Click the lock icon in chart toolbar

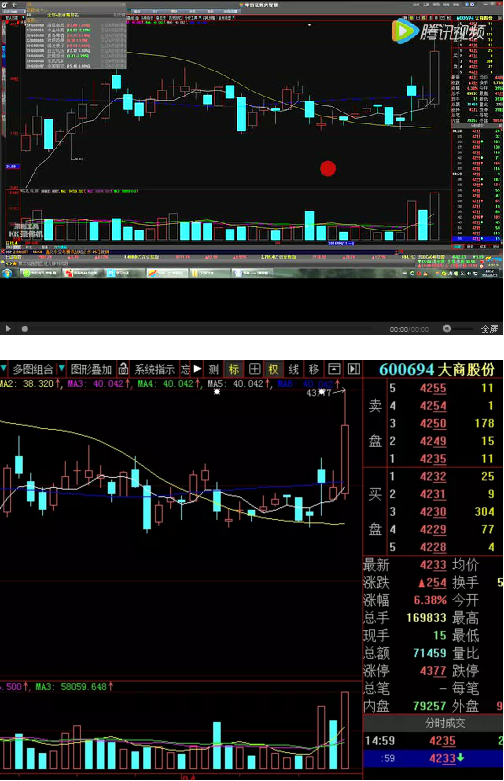123,369
